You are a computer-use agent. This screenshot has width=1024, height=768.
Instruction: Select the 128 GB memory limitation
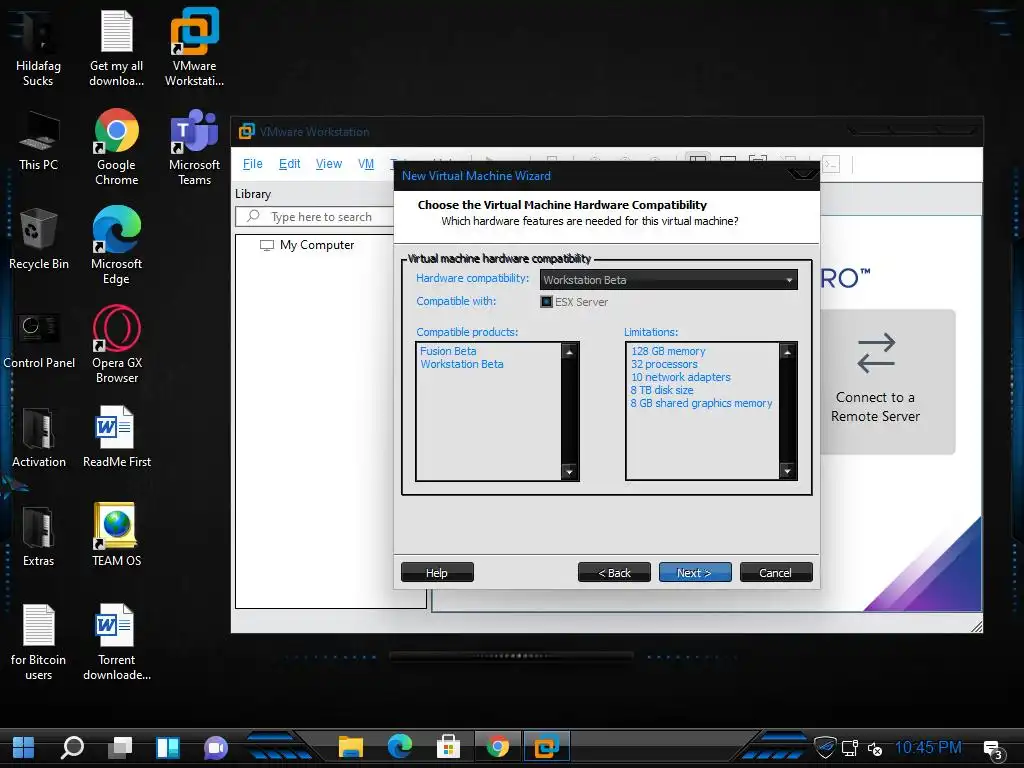click(x=668, y=351)
